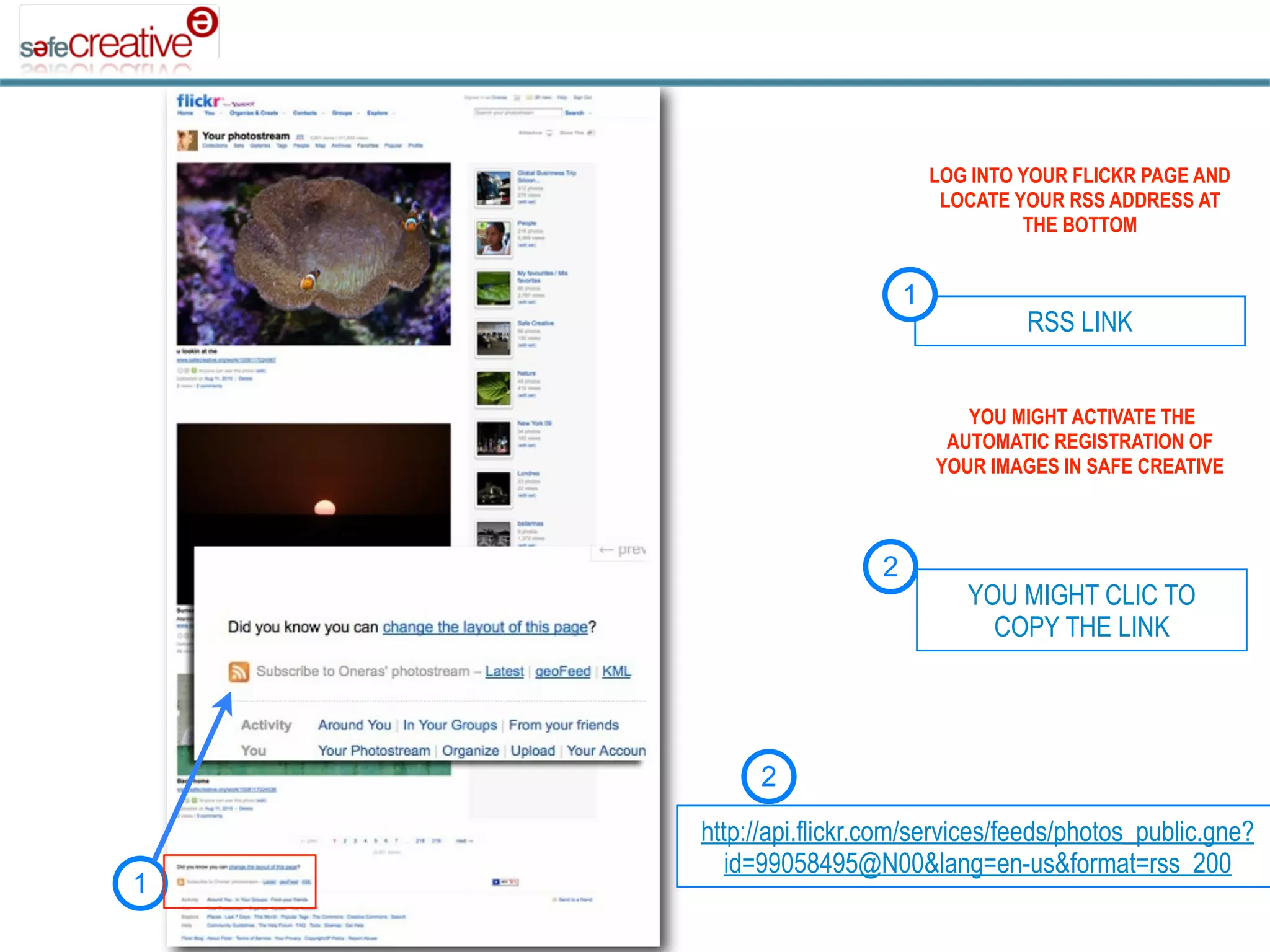The height and width of the screenshot is (952, 1270).
Task: Open the Sets photostream tab
Action: [x=239, y=146]
